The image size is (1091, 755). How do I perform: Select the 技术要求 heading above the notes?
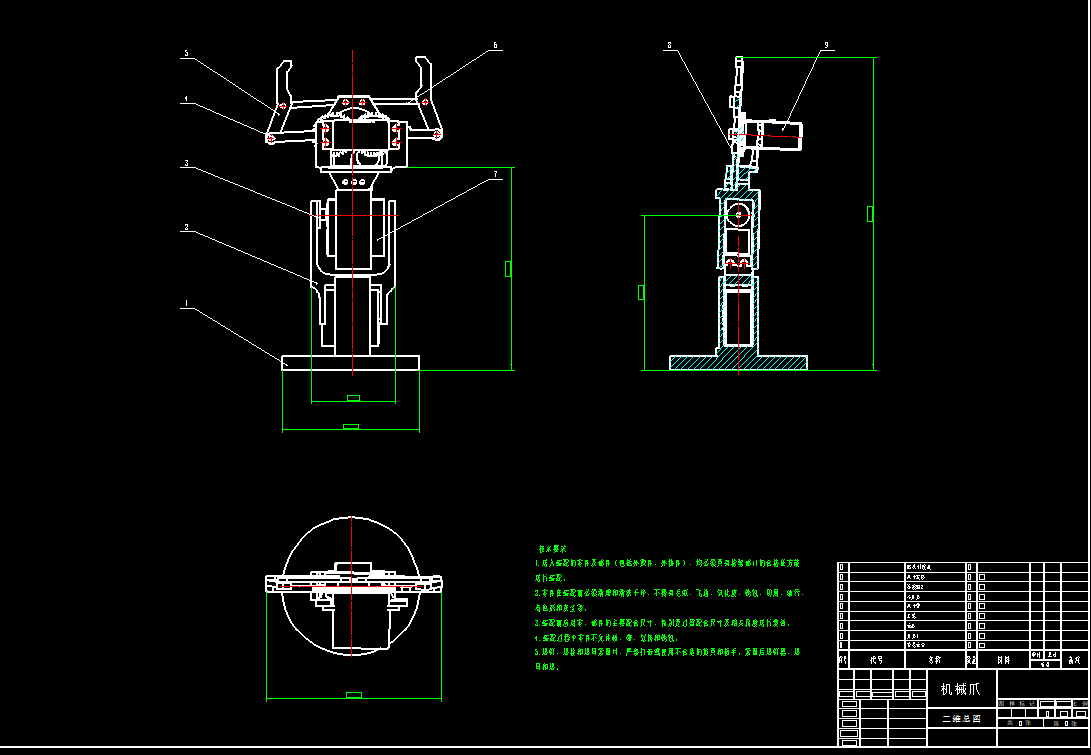[552, 549]
